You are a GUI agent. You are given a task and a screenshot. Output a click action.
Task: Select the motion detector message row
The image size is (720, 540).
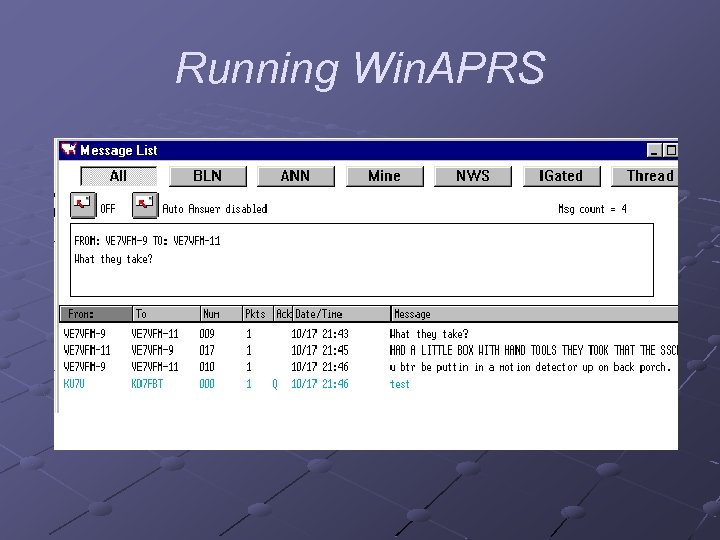[369, 367]
